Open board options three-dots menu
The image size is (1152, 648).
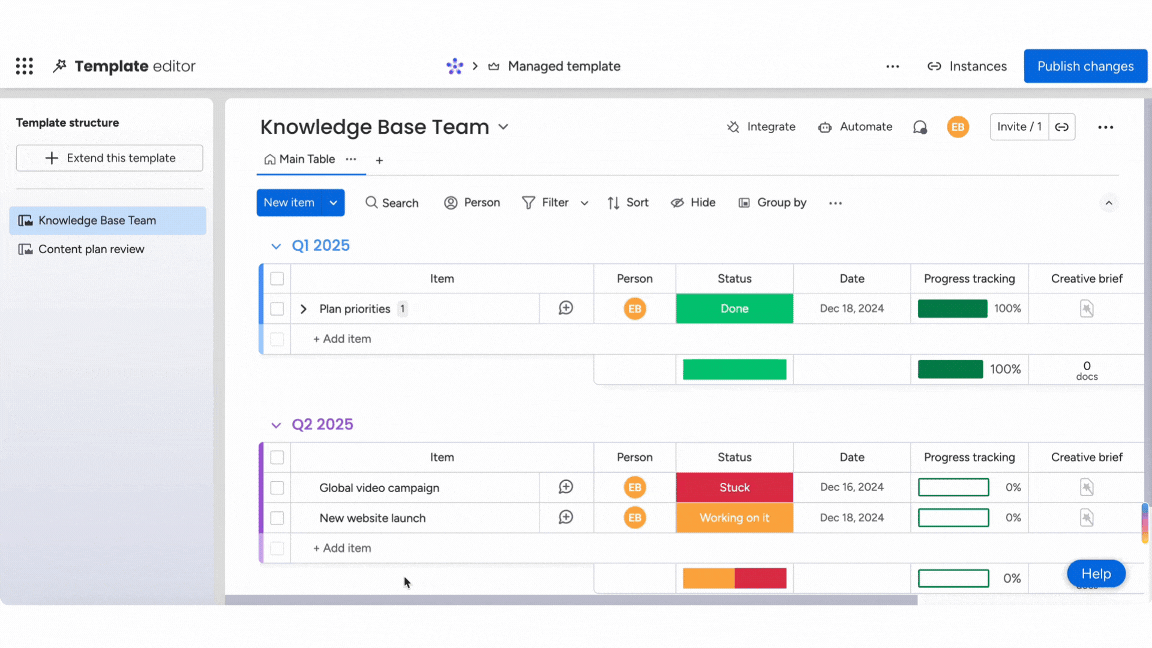point(1106,127)
